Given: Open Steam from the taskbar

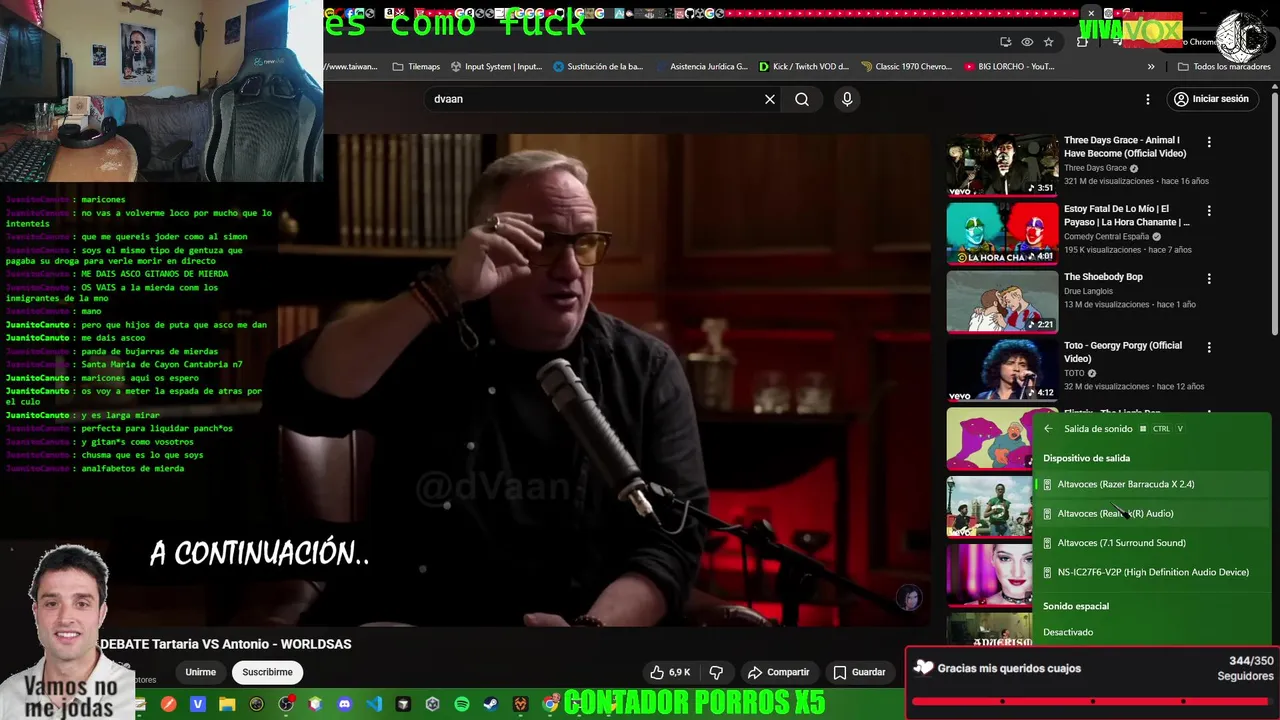Looking at the screenshot, I should (x=491, y=704).
